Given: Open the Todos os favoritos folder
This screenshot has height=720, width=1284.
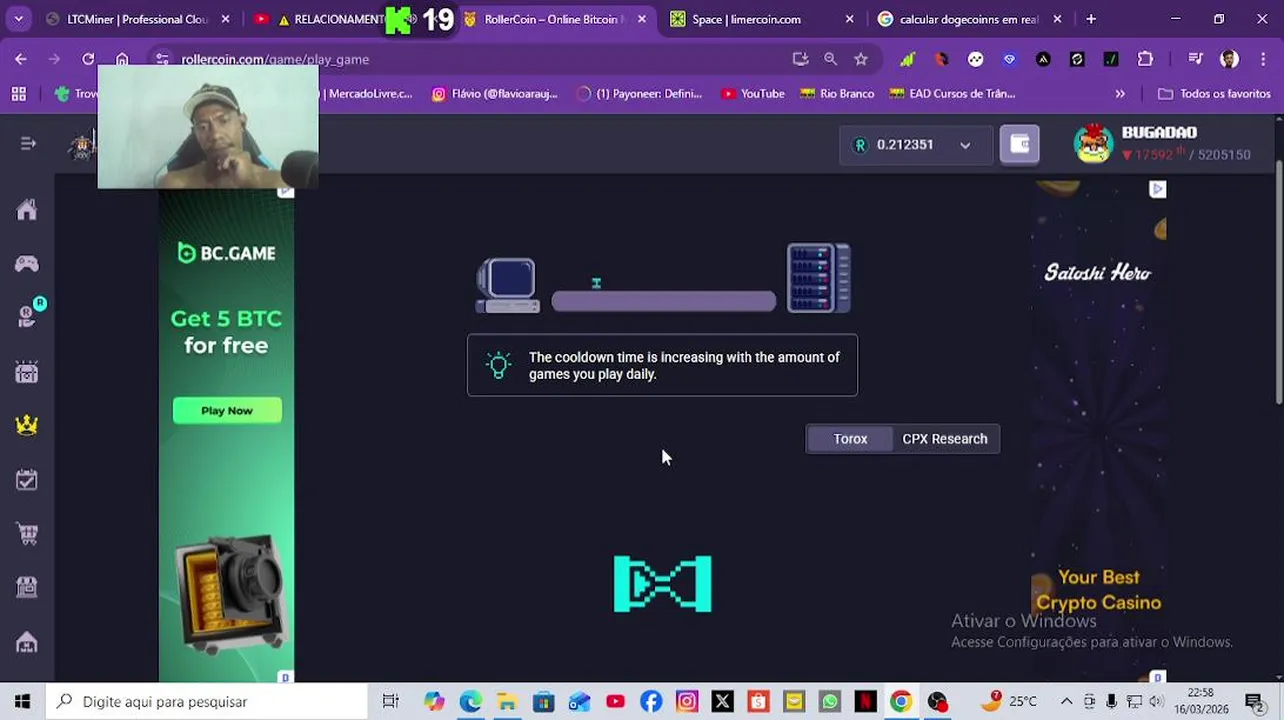Looking at the screenshot, I should (1214, 93).
